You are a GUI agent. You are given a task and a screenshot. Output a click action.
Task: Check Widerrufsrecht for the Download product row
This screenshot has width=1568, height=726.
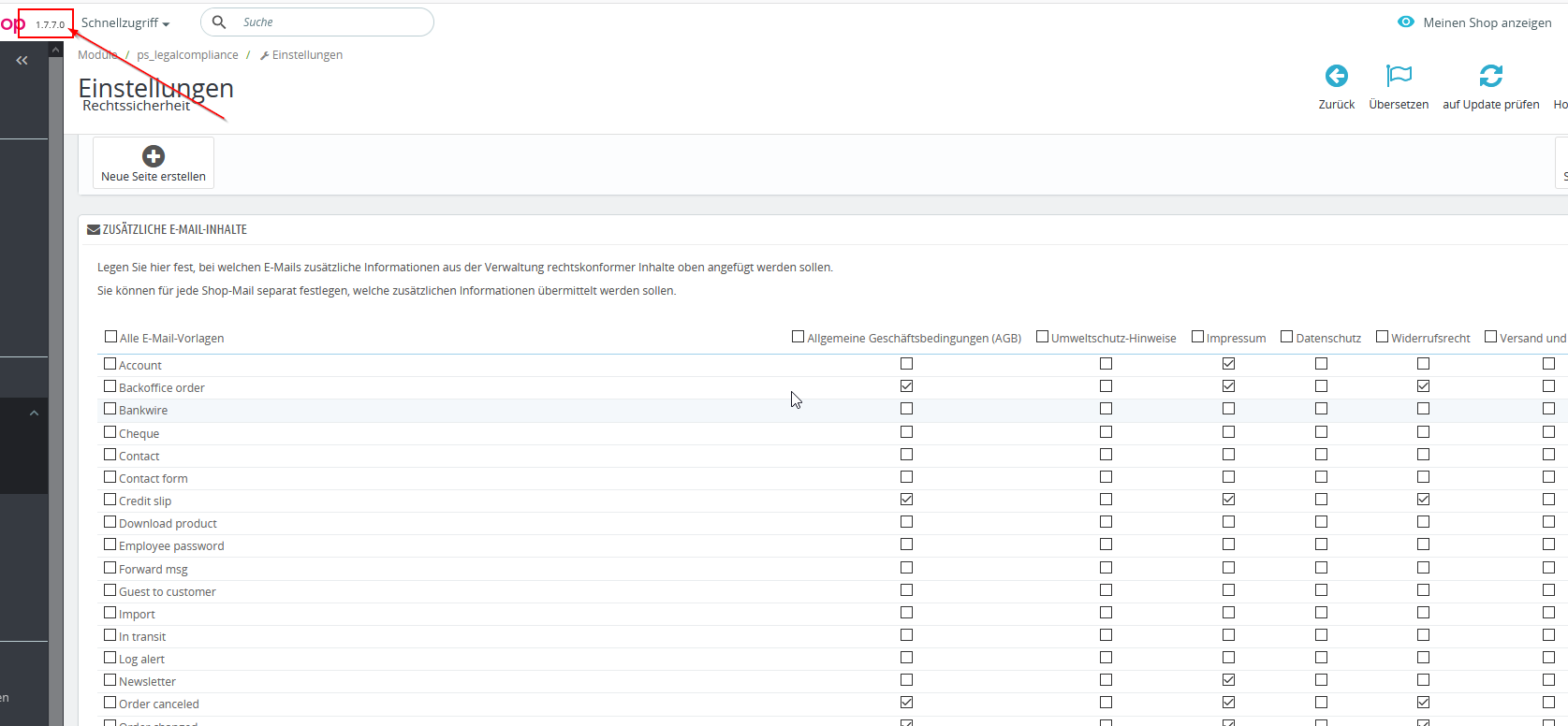[x=1423, y=521]
